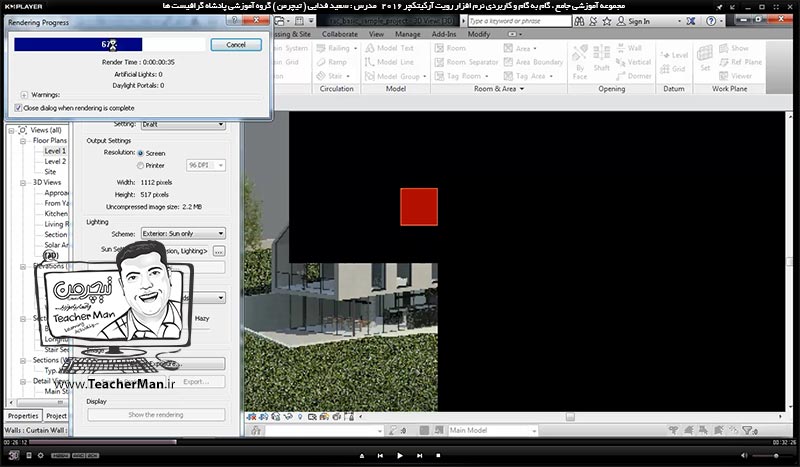Toggle Close dialog when rendering is complete
Screen dimensions: 800x467
(x=18, y=108)
